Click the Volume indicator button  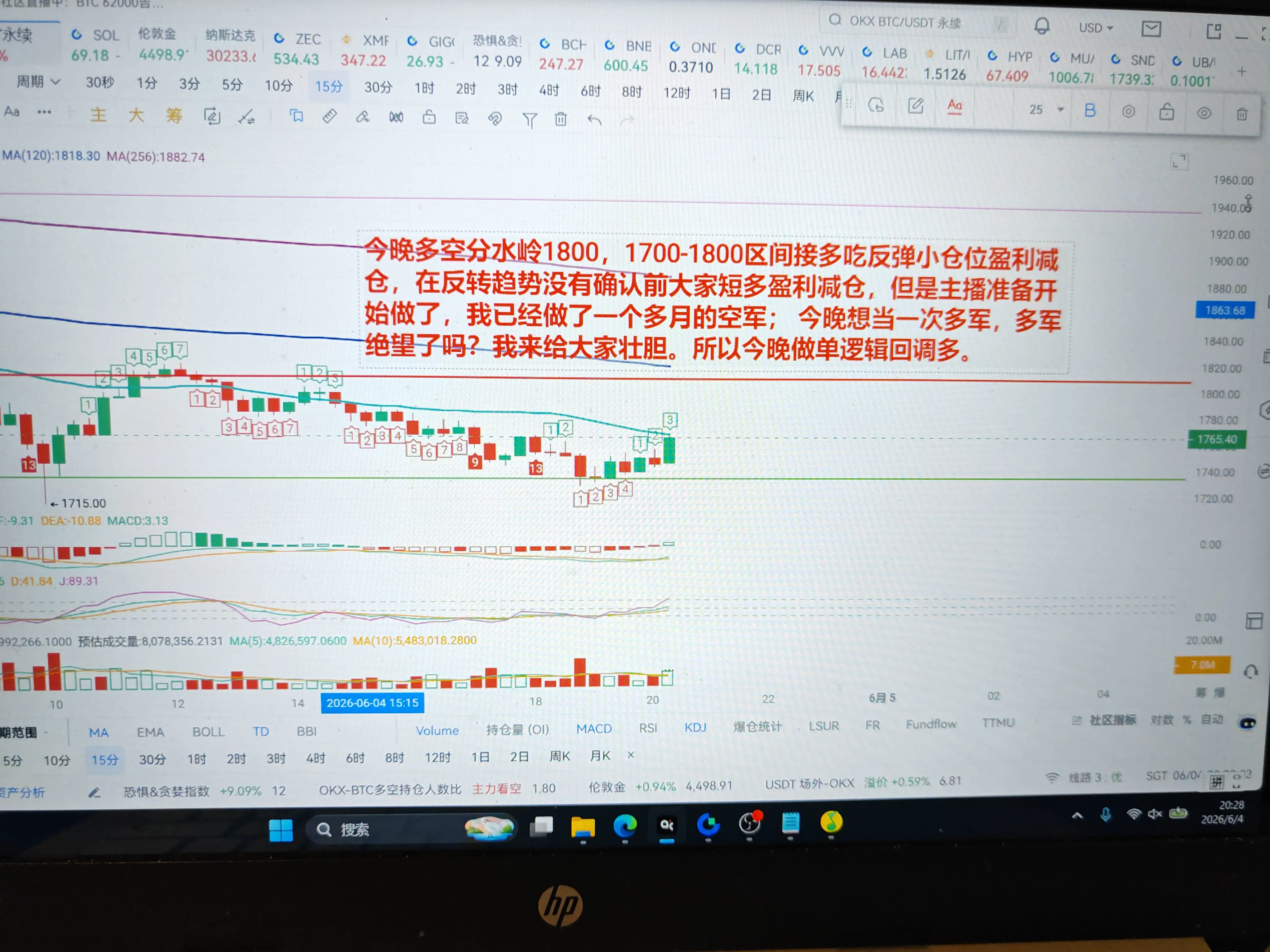[437, 730]
